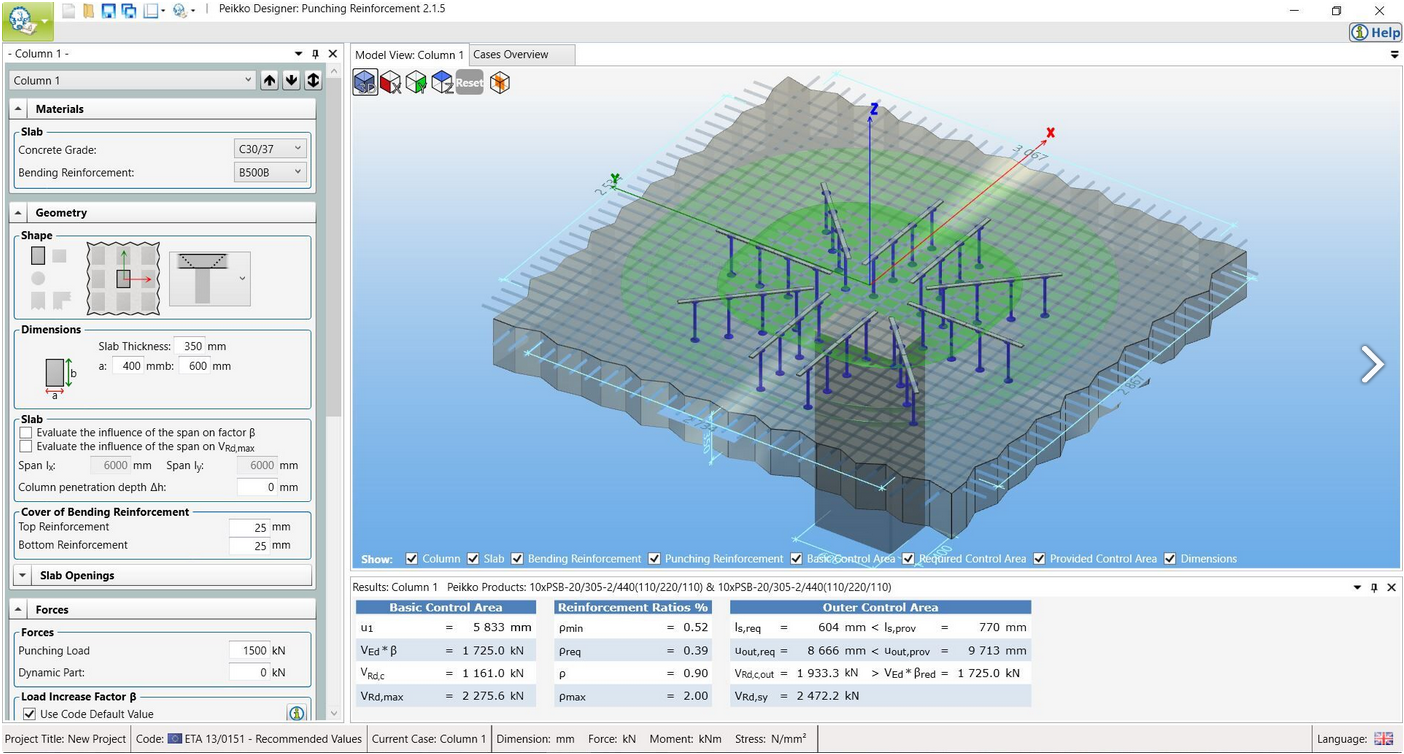The image size is (1404, 754).
Task: Create a new project file
Action: [x=69, y=10]
